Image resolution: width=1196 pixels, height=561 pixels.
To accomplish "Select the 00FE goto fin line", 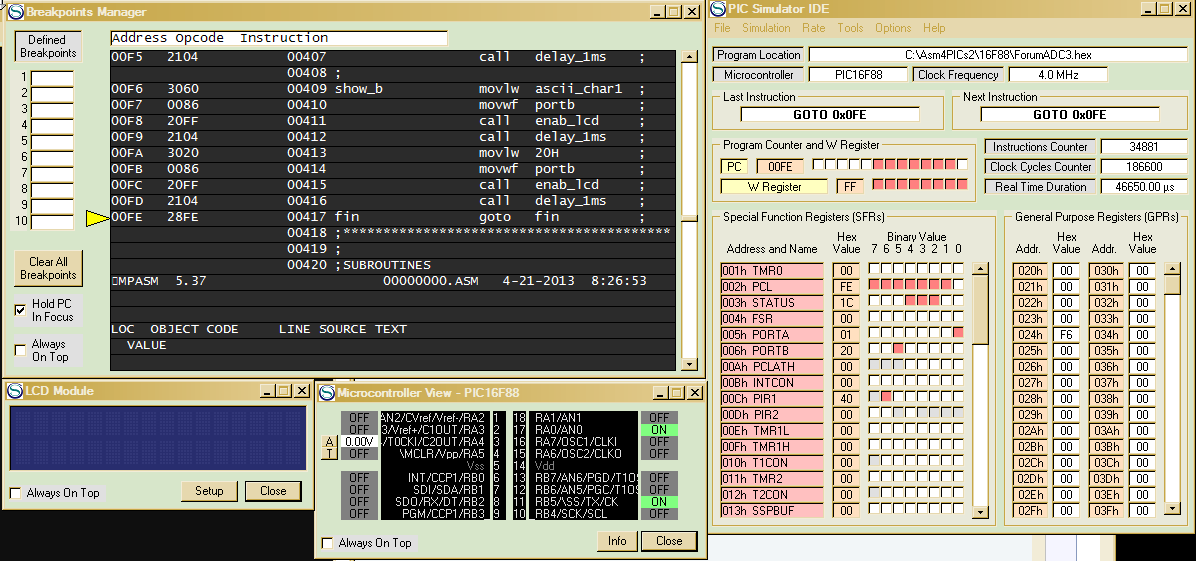I will point(393,218).
